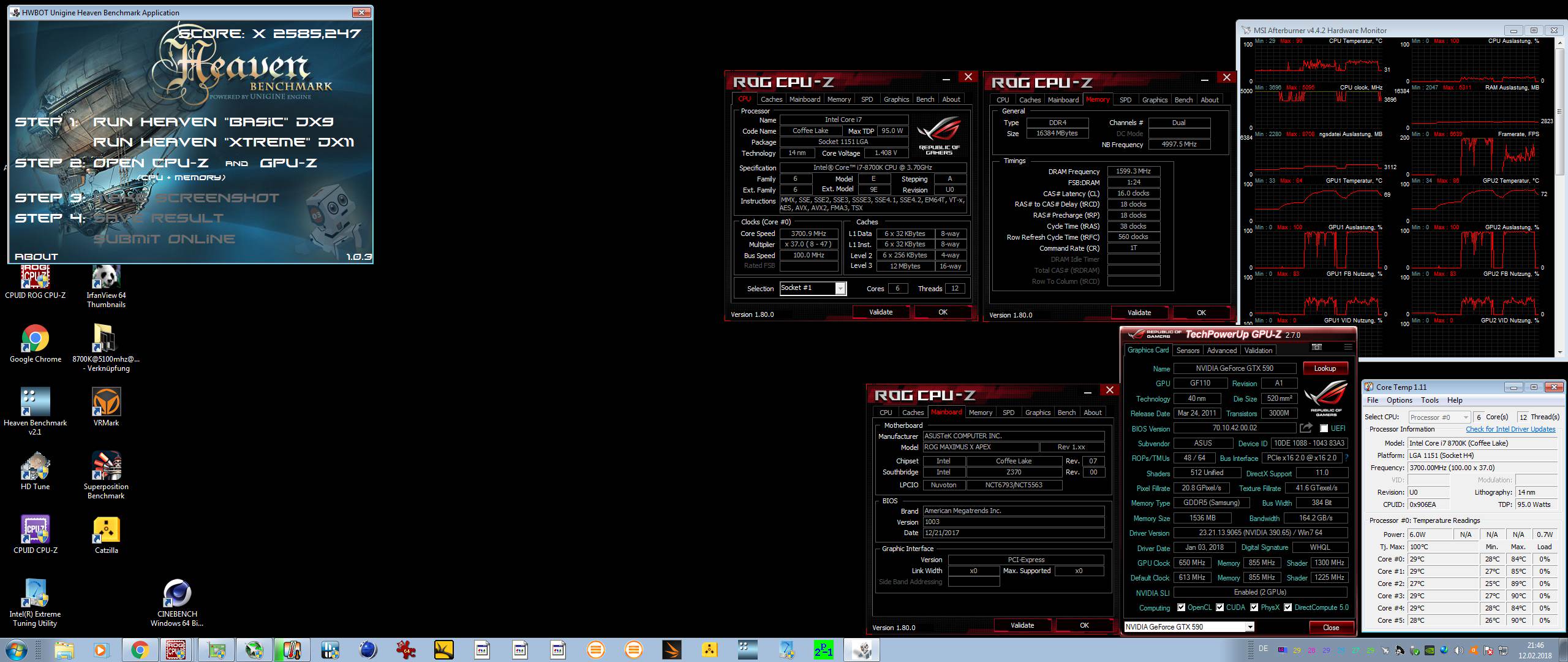Open the Core Temp Options menu
Image resolution: width=1568 pixels, height=662 pixels.
click(1399, 400)
